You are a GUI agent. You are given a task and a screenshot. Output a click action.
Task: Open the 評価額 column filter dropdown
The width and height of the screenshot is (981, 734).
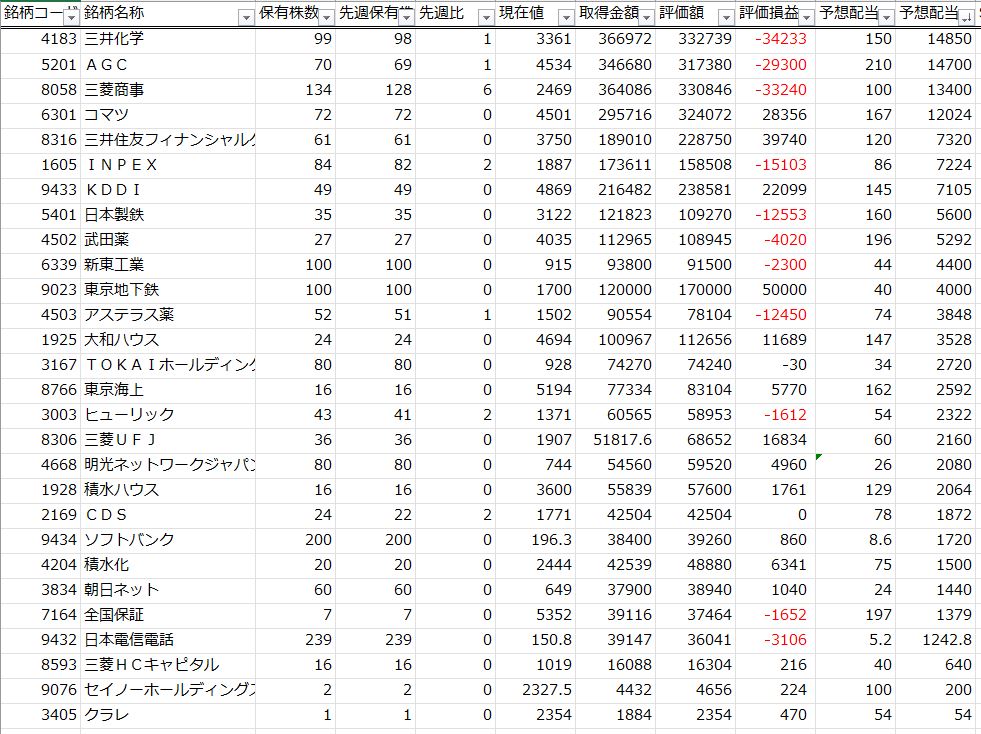point(726,17)
